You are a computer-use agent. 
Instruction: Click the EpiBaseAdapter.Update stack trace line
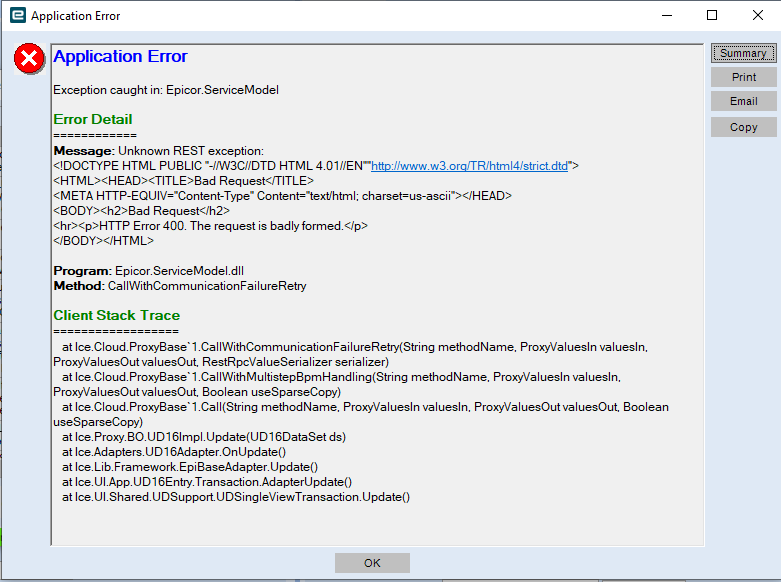click(x=190, y=467)
